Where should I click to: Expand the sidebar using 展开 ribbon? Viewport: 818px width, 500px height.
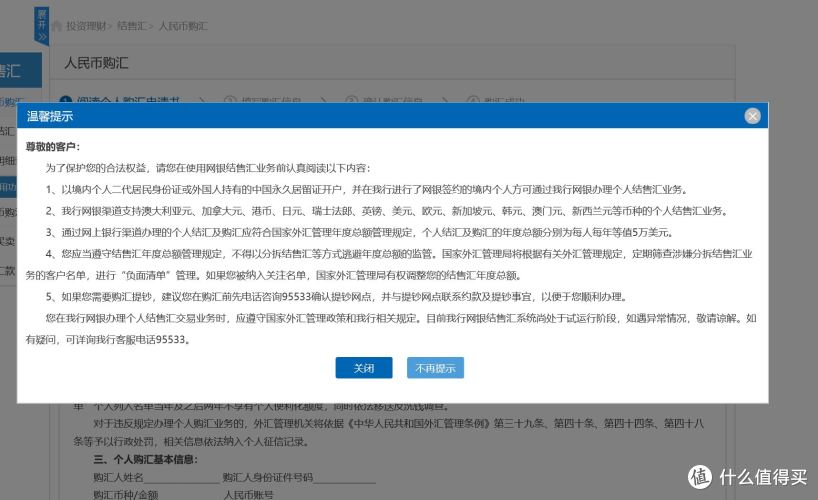point(41,24)
